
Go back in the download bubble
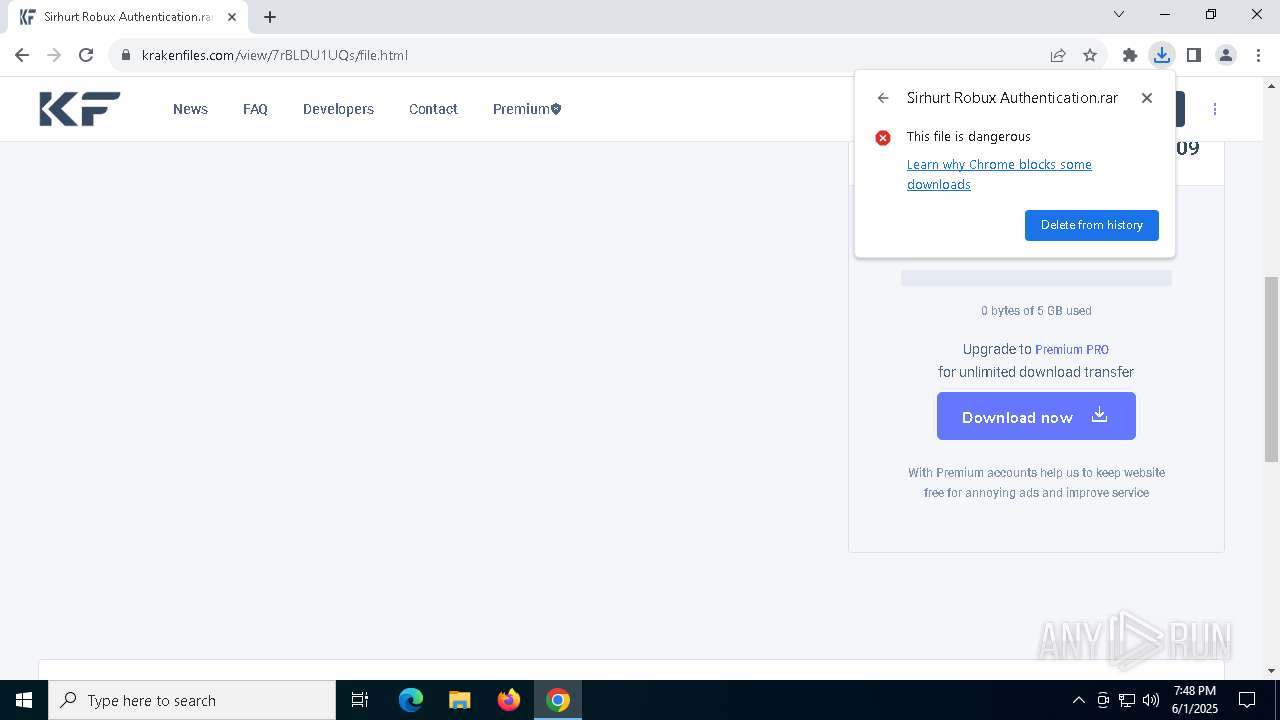(883, 98)
